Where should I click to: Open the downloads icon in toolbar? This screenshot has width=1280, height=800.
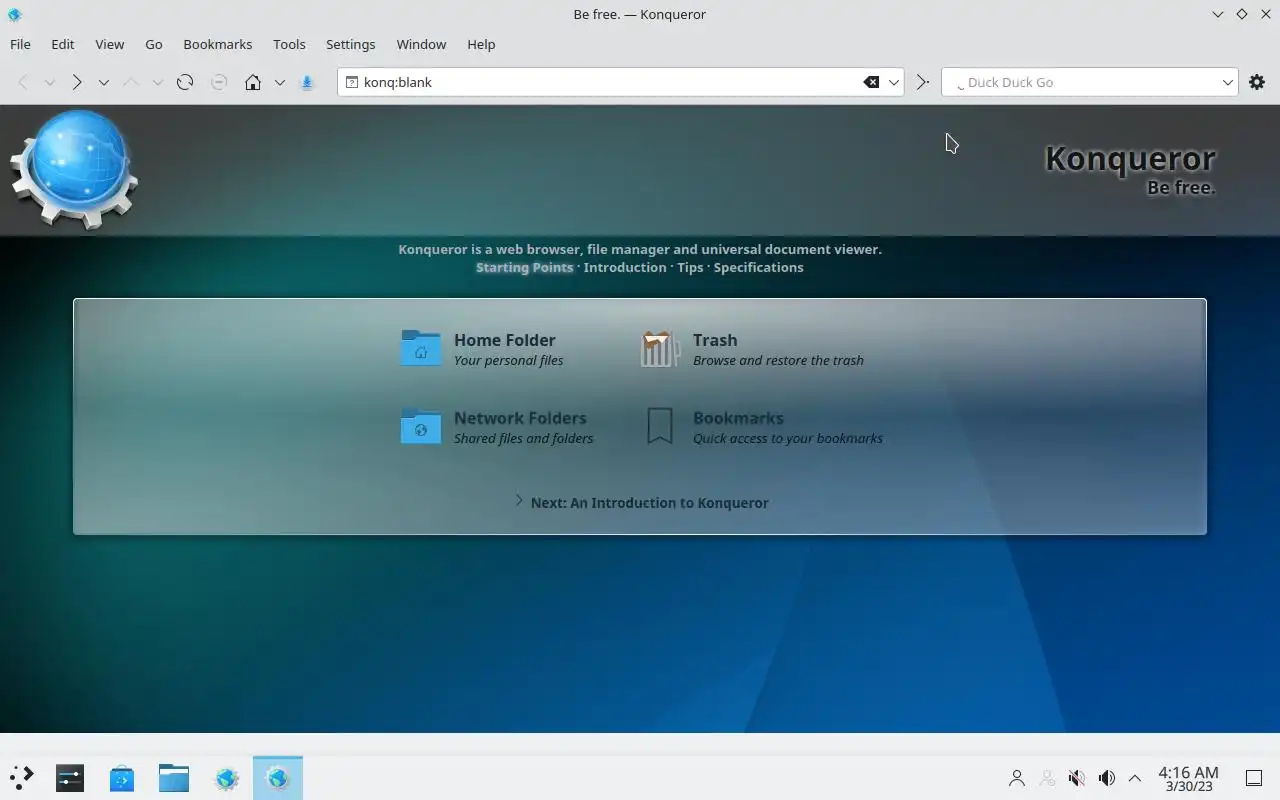pos(307,82)
